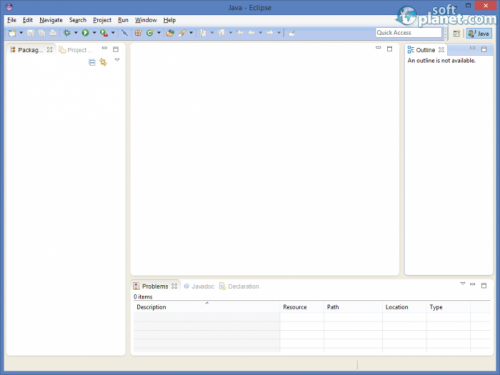
Task: Switch to the Project Explorer tab
Action: tap(76, 50)
